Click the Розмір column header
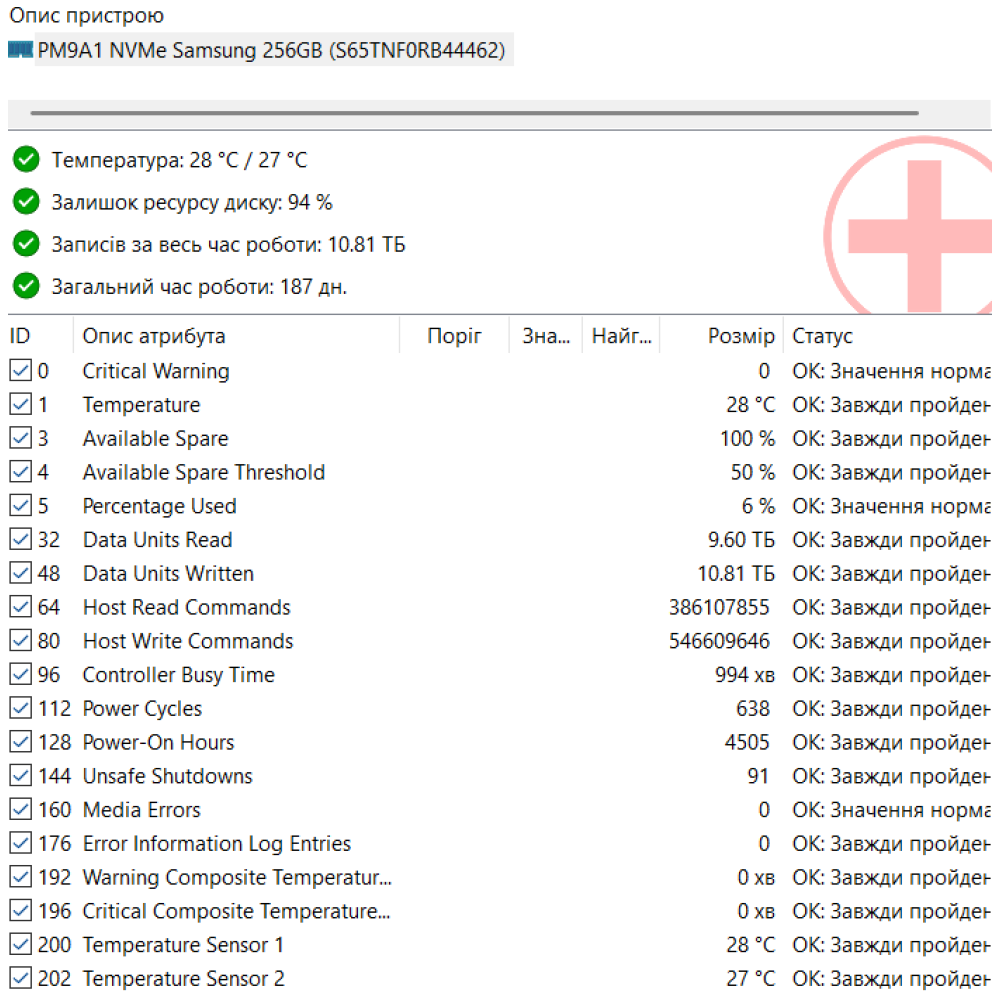 [740, 337]
